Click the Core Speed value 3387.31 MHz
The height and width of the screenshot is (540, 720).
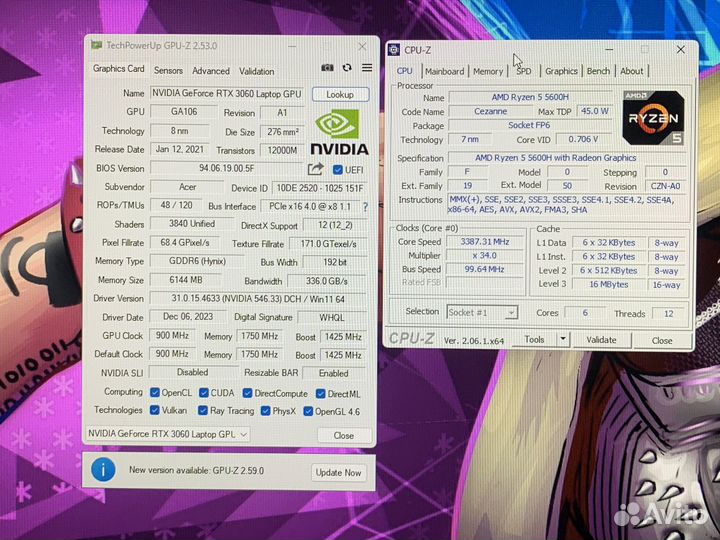pyautogui.click(x=484, y=242)
